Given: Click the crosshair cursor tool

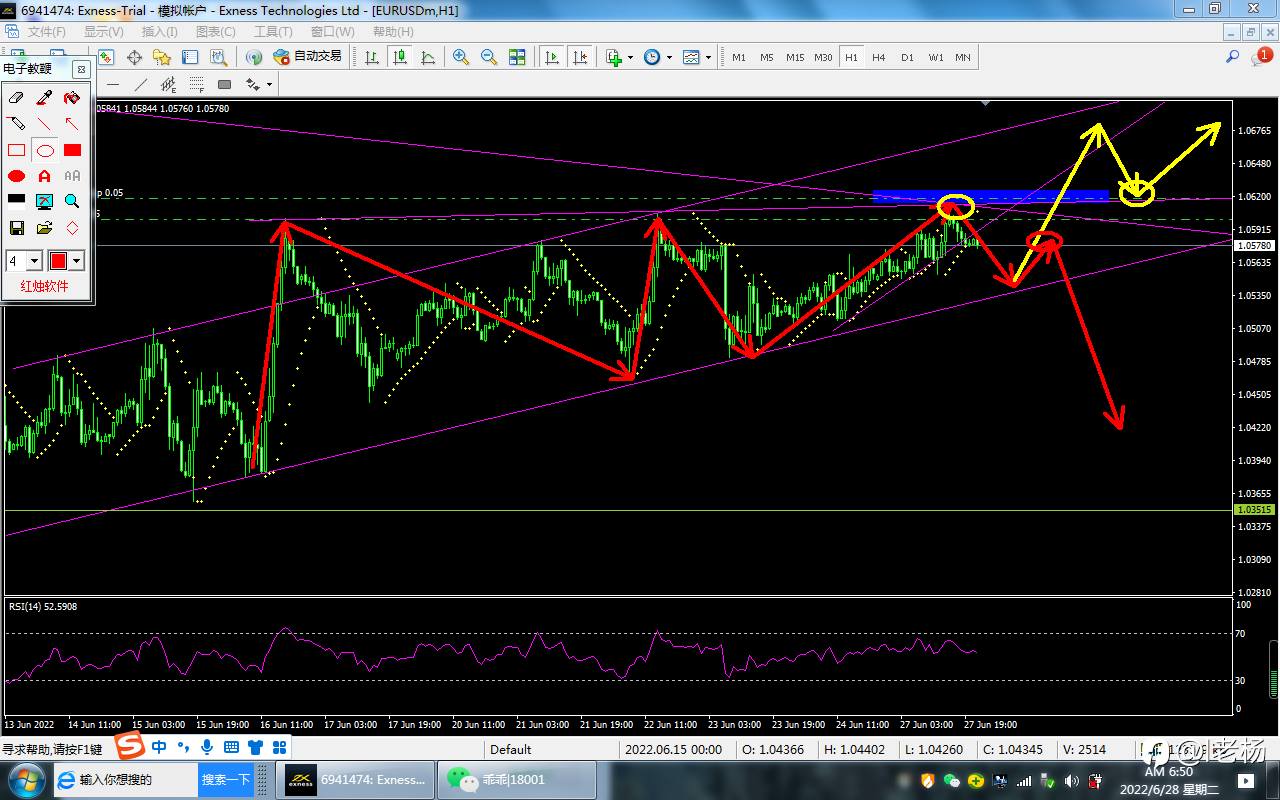Looking at the screenshot, I should (x=134, y=57).
